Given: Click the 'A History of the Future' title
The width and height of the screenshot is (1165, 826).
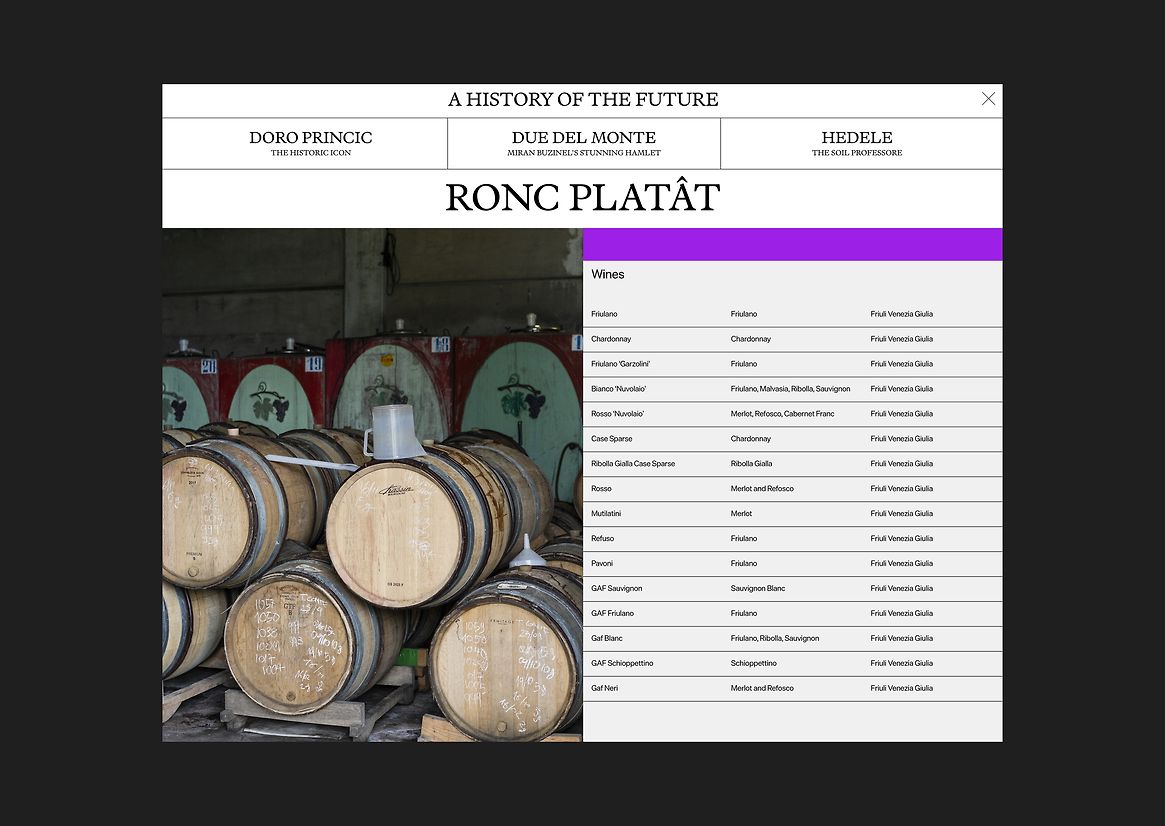Looking at the screenshot, I should tap(582, 100).
